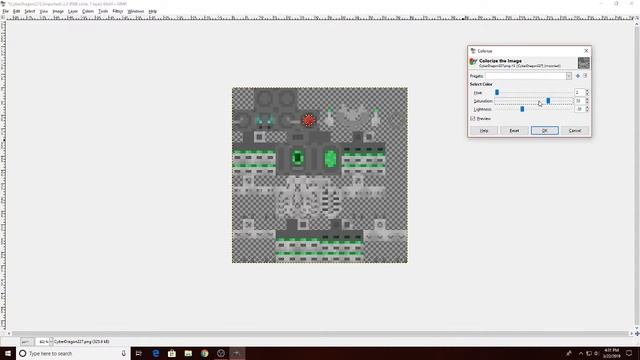Click the clock in the system tray
The width and height of the screenshot is (640, 360).
[611, 353]
